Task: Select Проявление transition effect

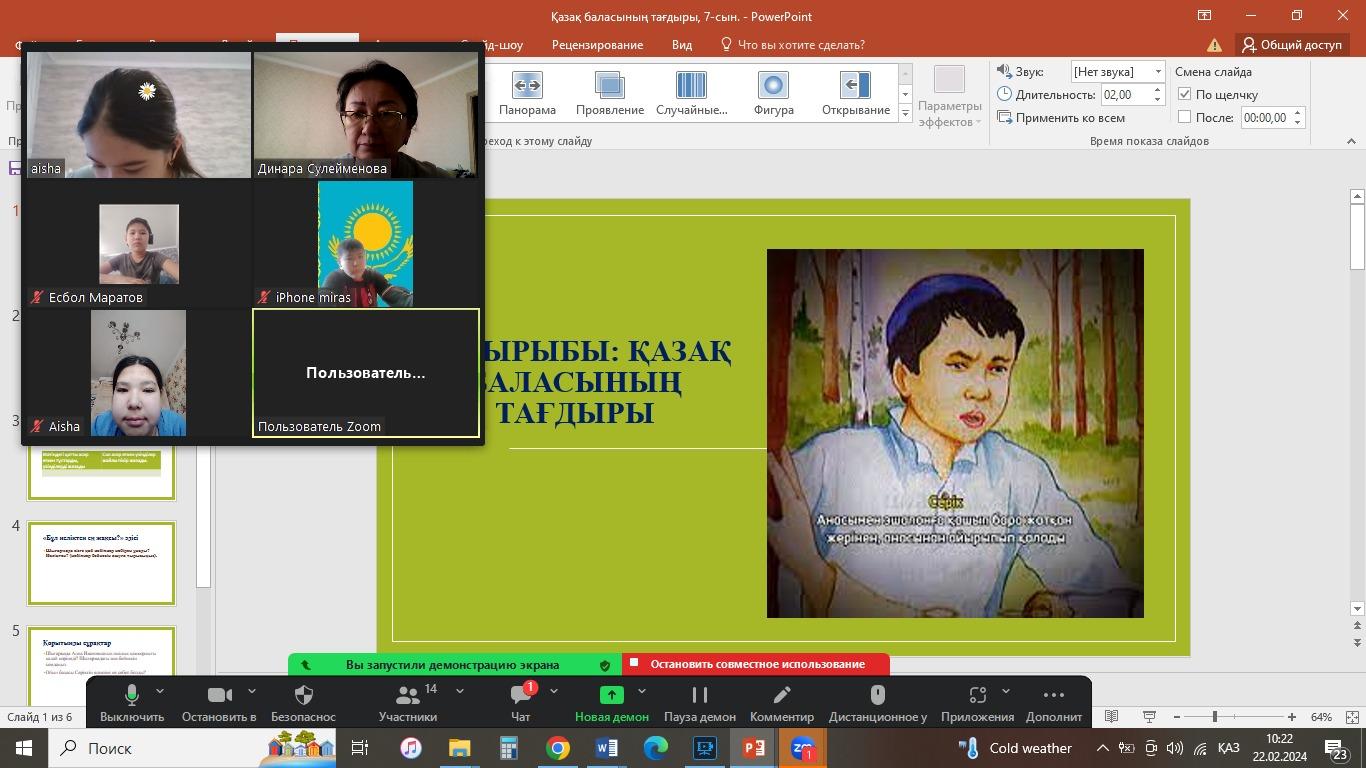Action: (x=609, y=93)
